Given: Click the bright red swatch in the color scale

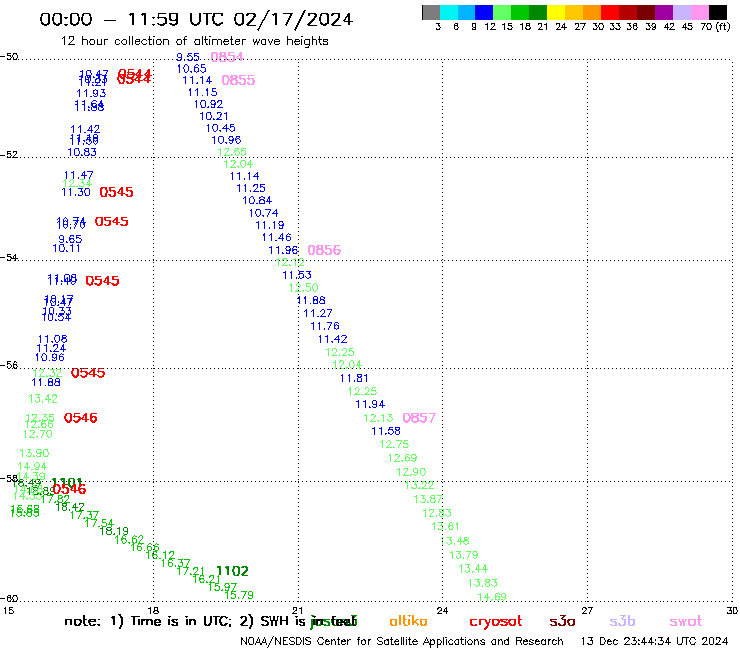Looking at the screenshot, I should [610, 12].
